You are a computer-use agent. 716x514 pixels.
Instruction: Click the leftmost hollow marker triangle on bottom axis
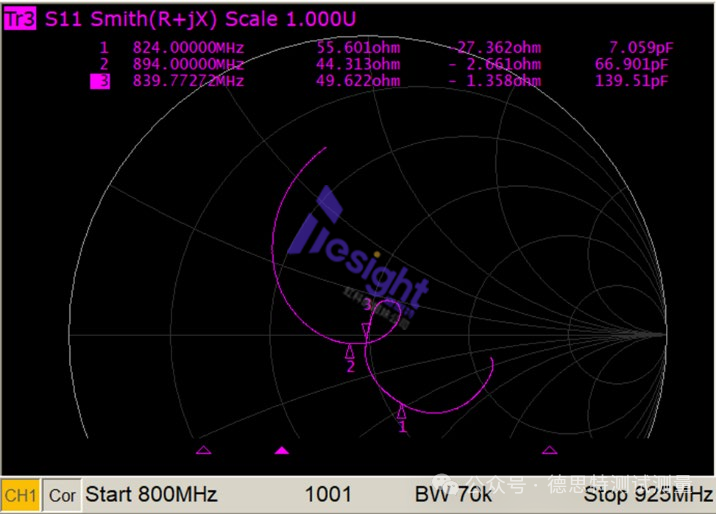[203, 451]
